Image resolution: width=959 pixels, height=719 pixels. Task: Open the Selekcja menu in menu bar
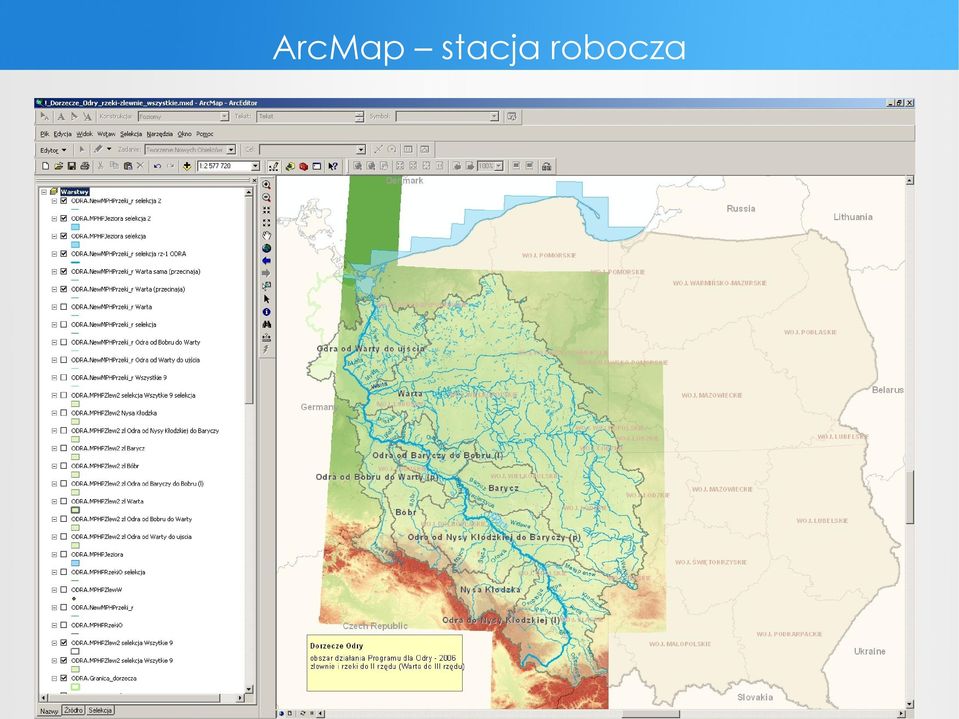click(x=131, y=134)
